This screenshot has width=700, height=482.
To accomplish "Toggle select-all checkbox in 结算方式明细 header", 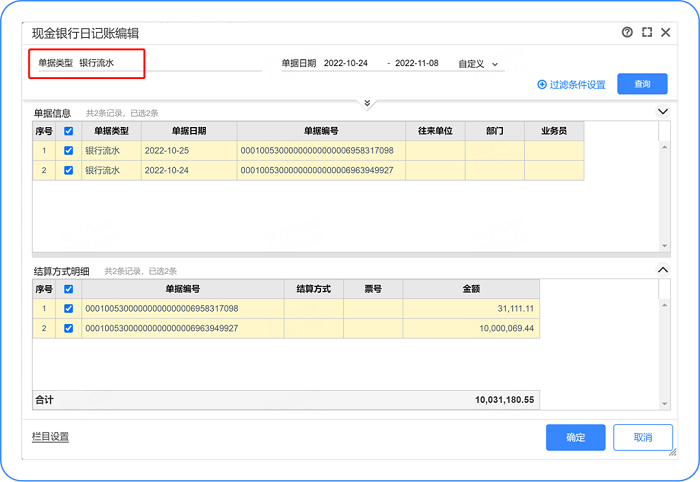I will 68,289.
